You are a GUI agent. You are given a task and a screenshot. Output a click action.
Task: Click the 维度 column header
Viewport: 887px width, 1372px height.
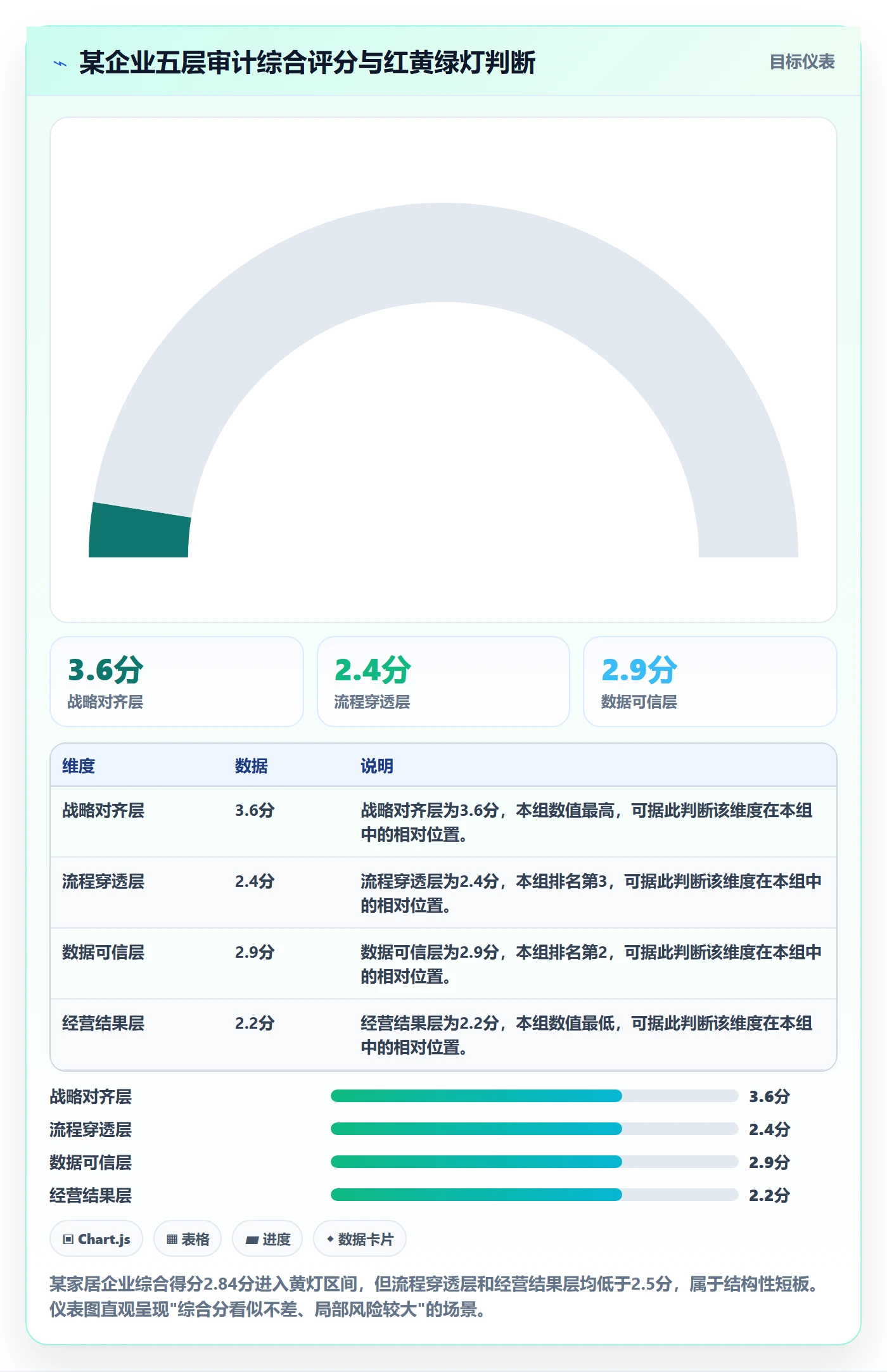click(79, 766)
